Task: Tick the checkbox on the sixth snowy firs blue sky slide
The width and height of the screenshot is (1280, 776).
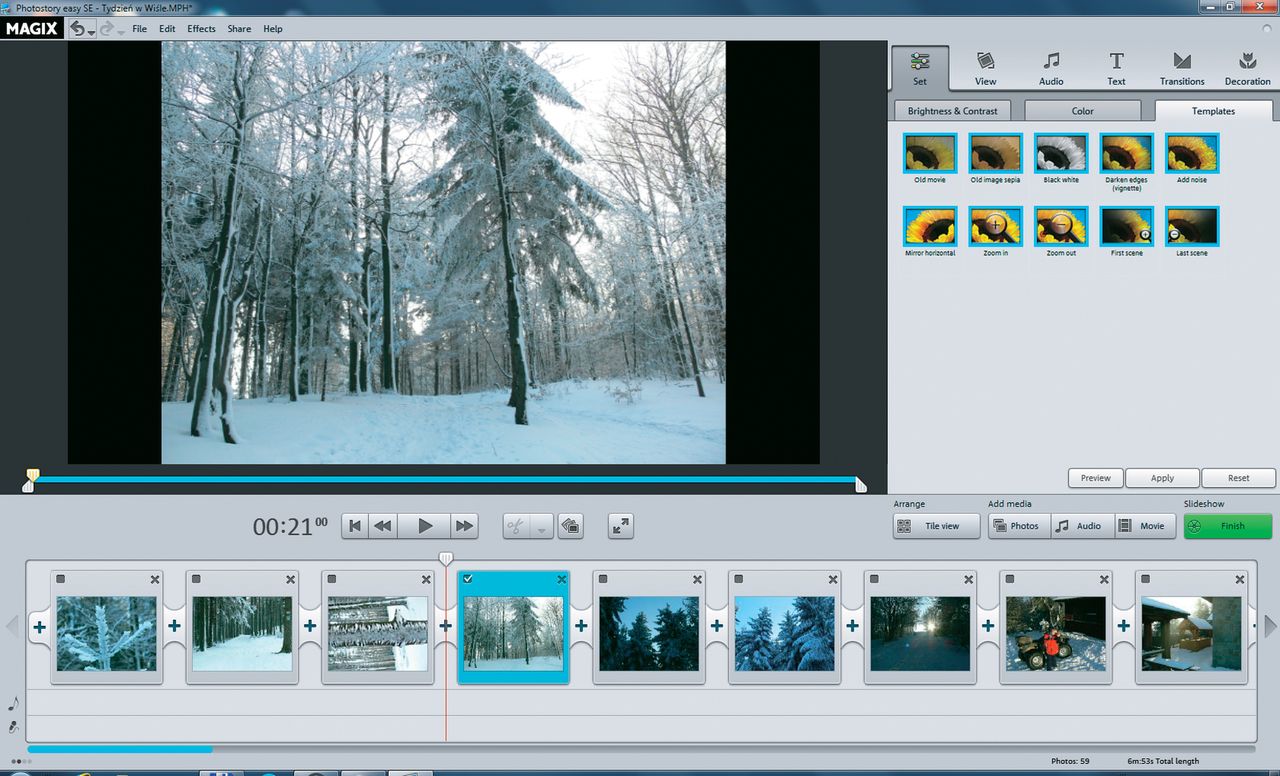Action: [x=739, y=579]
